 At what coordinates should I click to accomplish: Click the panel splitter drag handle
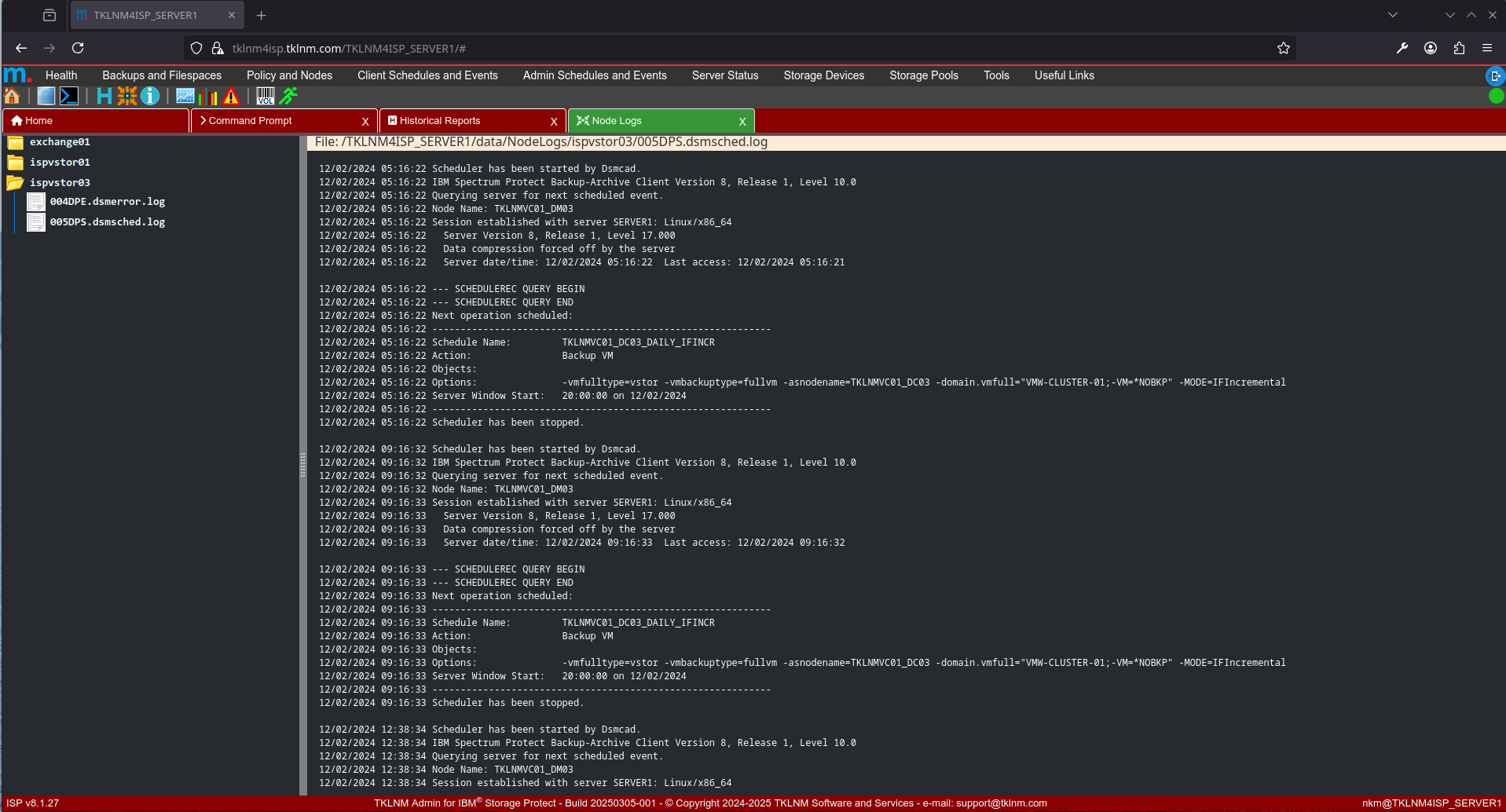point(302,465)
